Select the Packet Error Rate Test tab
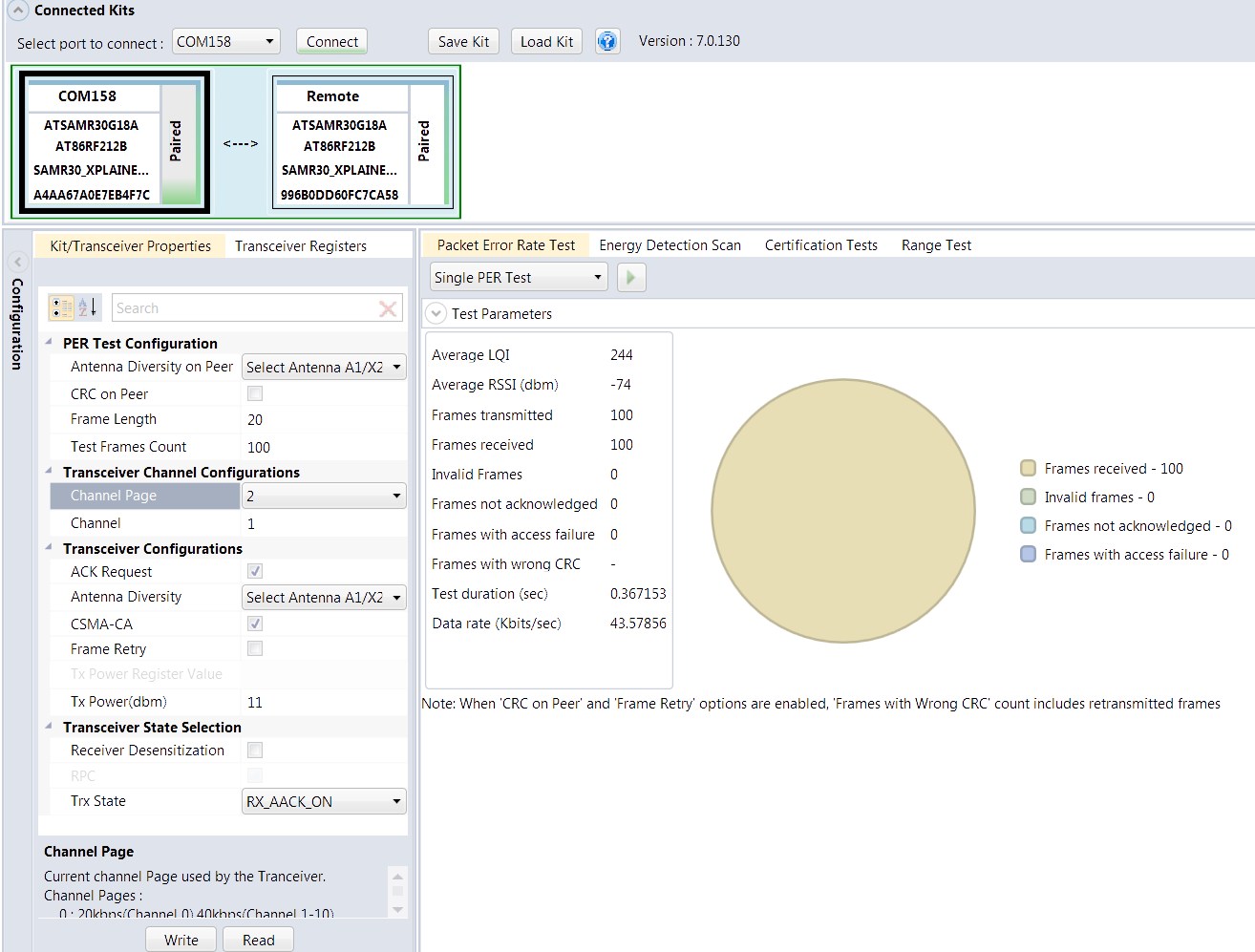The width and height of the screenshot is (1255, 952). click(506, 245)
